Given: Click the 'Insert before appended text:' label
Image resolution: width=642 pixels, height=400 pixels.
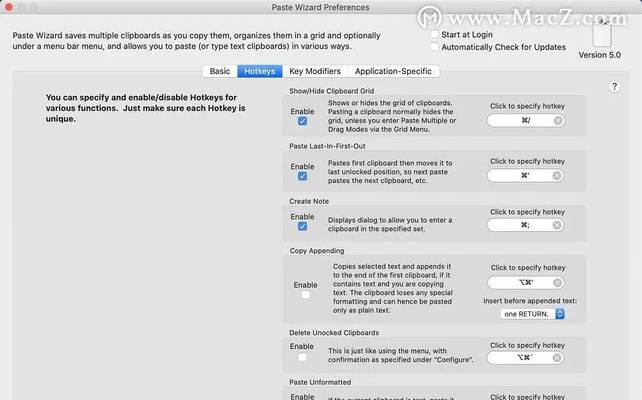Looking at the screenshot, I should (530, 301).
